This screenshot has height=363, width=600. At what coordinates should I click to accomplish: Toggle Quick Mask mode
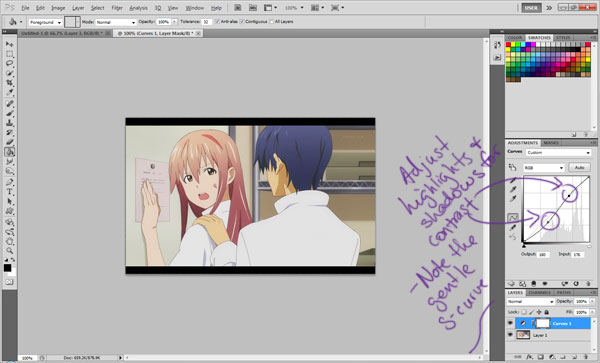pyautogui.click(x=10, y=282)
